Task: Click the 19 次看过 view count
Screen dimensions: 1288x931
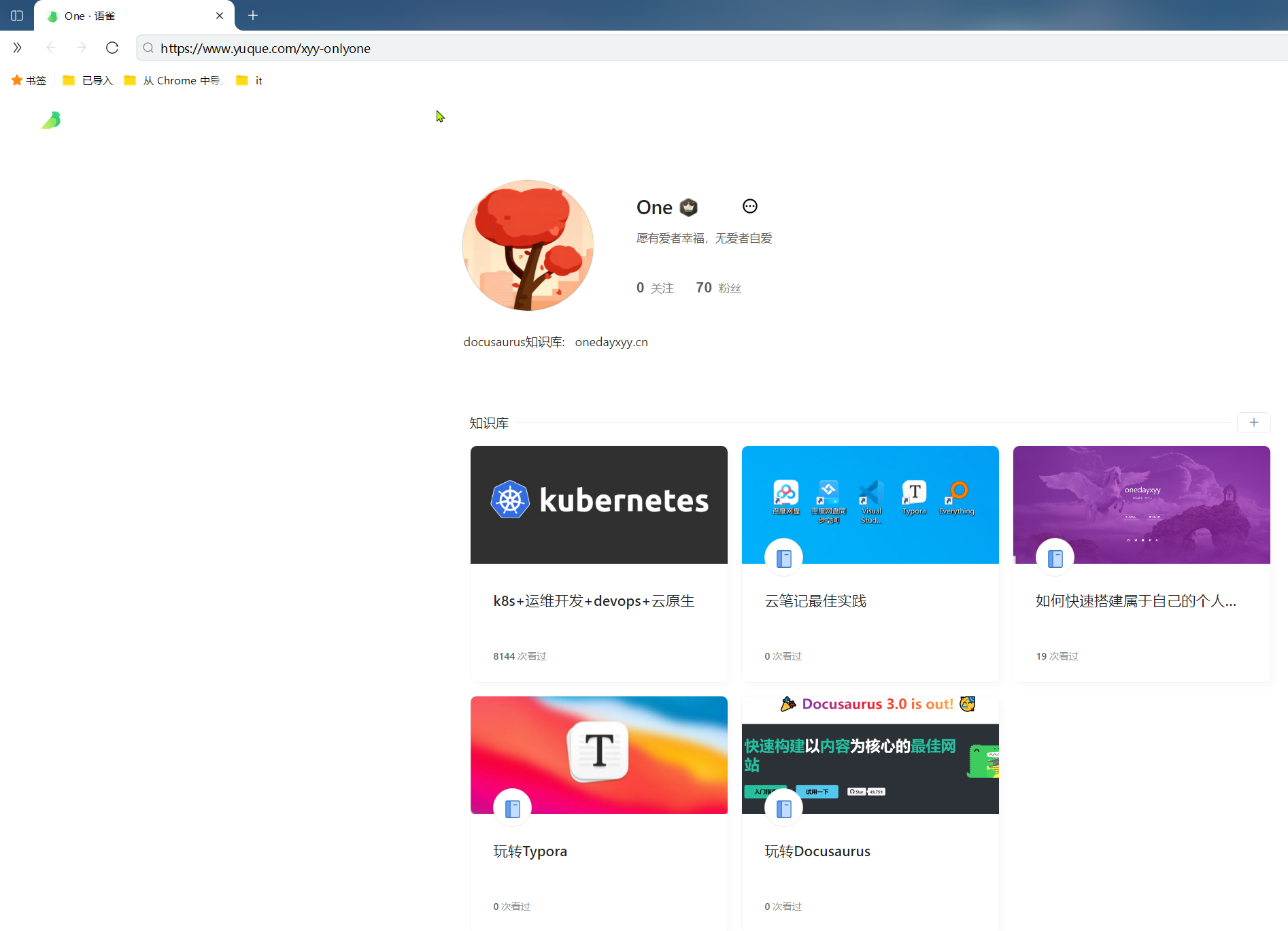Action: tap(1057, 656)
